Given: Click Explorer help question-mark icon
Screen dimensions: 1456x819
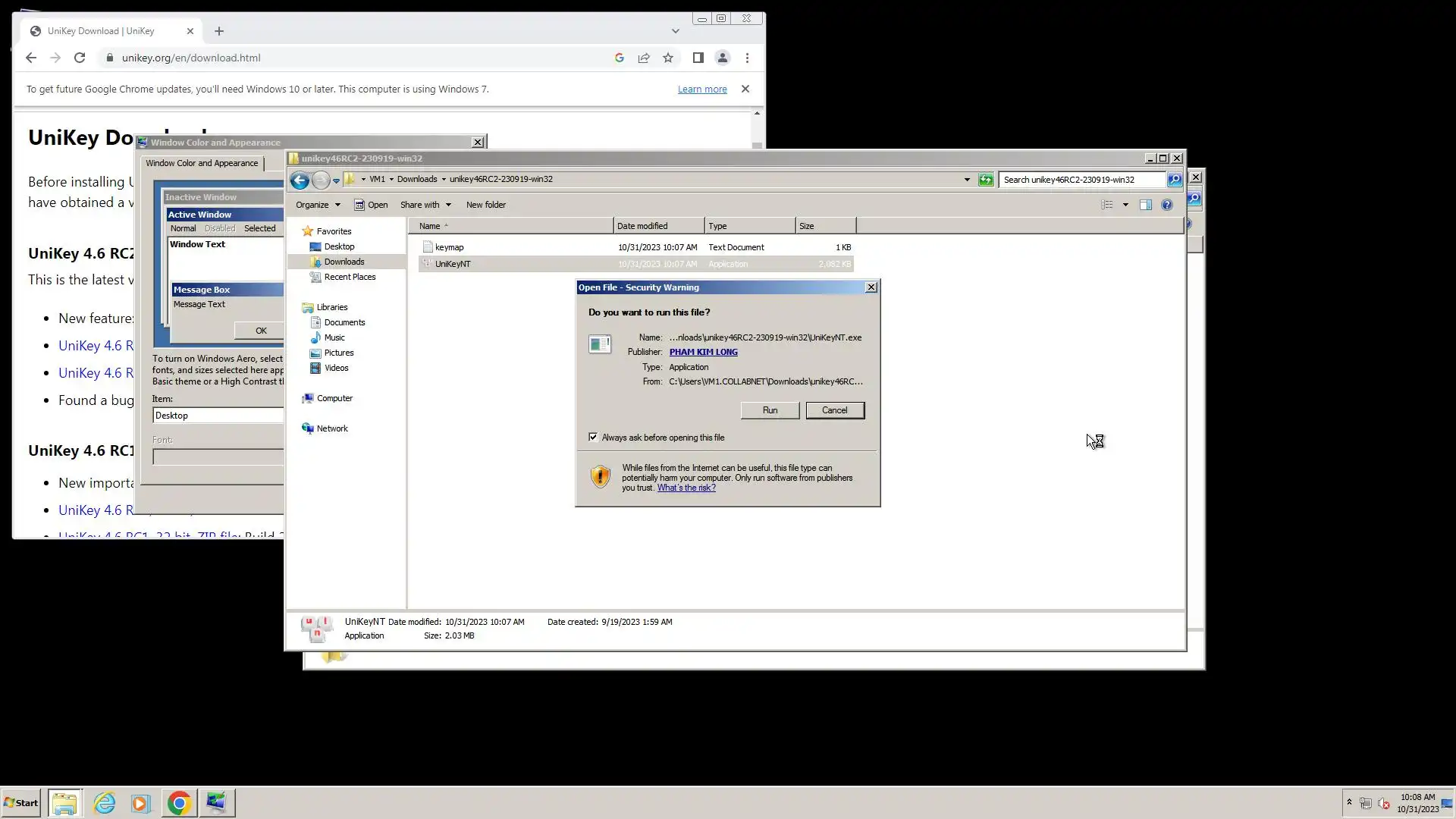Looking at the screenshot, I should (1166, 205).
